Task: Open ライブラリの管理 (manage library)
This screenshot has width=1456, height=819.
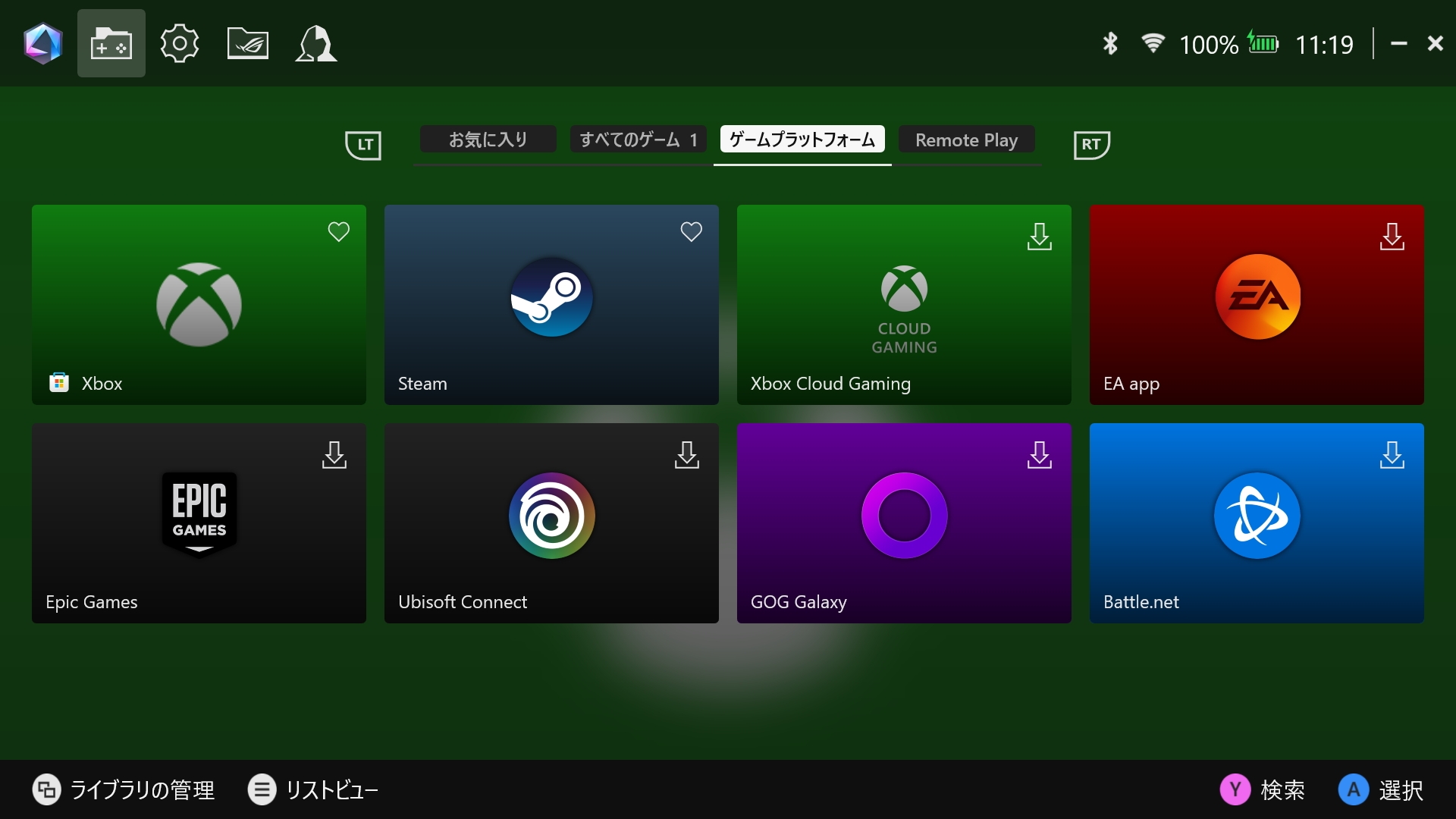Action: [124, 789]
